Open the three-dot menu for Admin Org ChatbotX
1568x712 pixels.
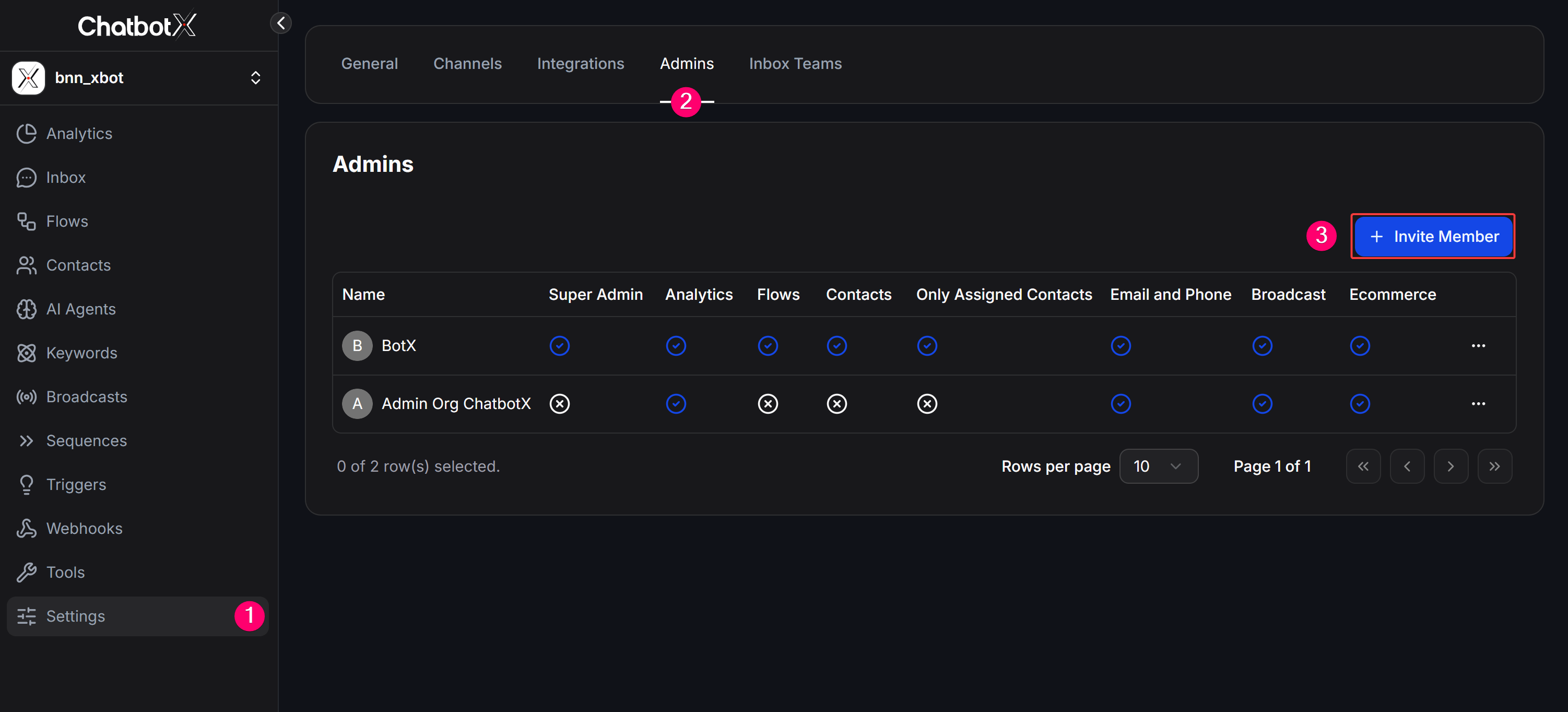pyautogui.click(x=1479, y=404)
